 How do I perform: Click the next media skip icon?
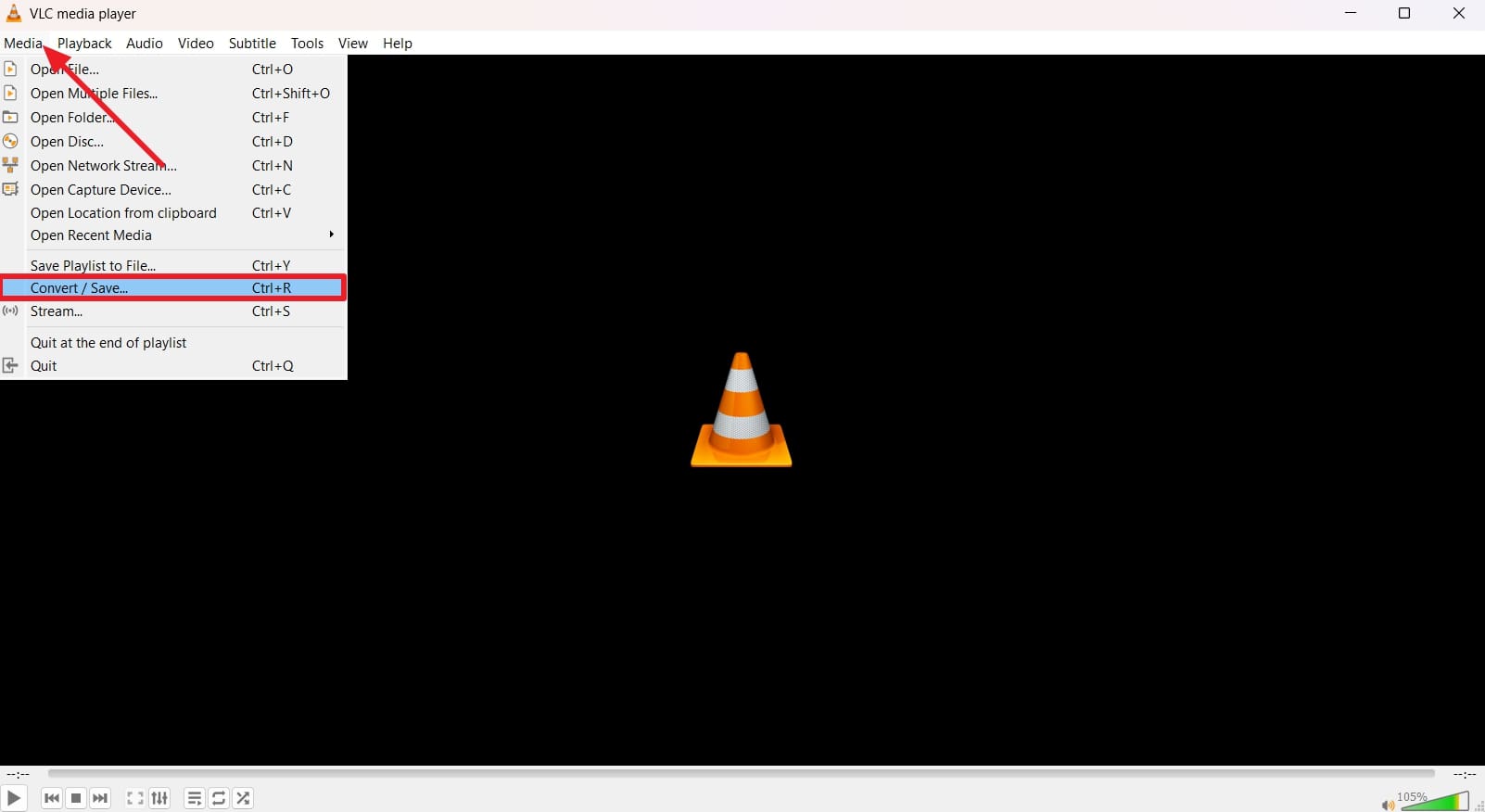(x=100, y=798)
